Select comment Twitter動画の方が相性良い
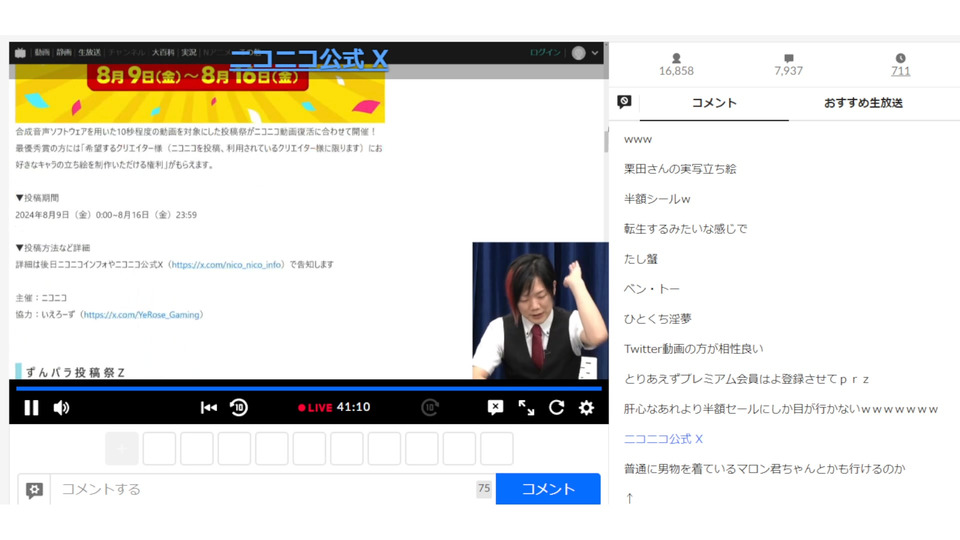This screenshot has width=960, height=540. click(x=693, y=349)
